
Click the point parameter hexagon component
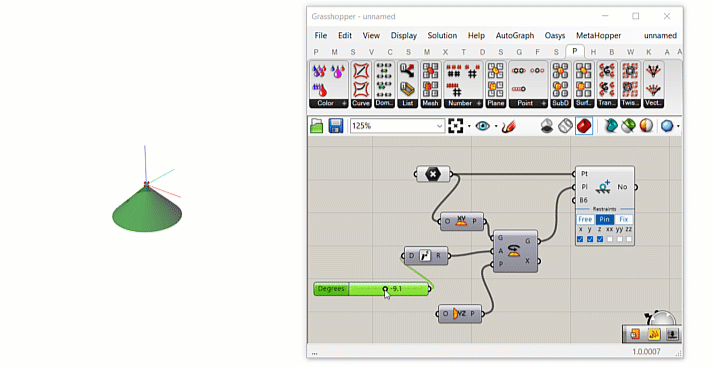[x=433, y=174]
